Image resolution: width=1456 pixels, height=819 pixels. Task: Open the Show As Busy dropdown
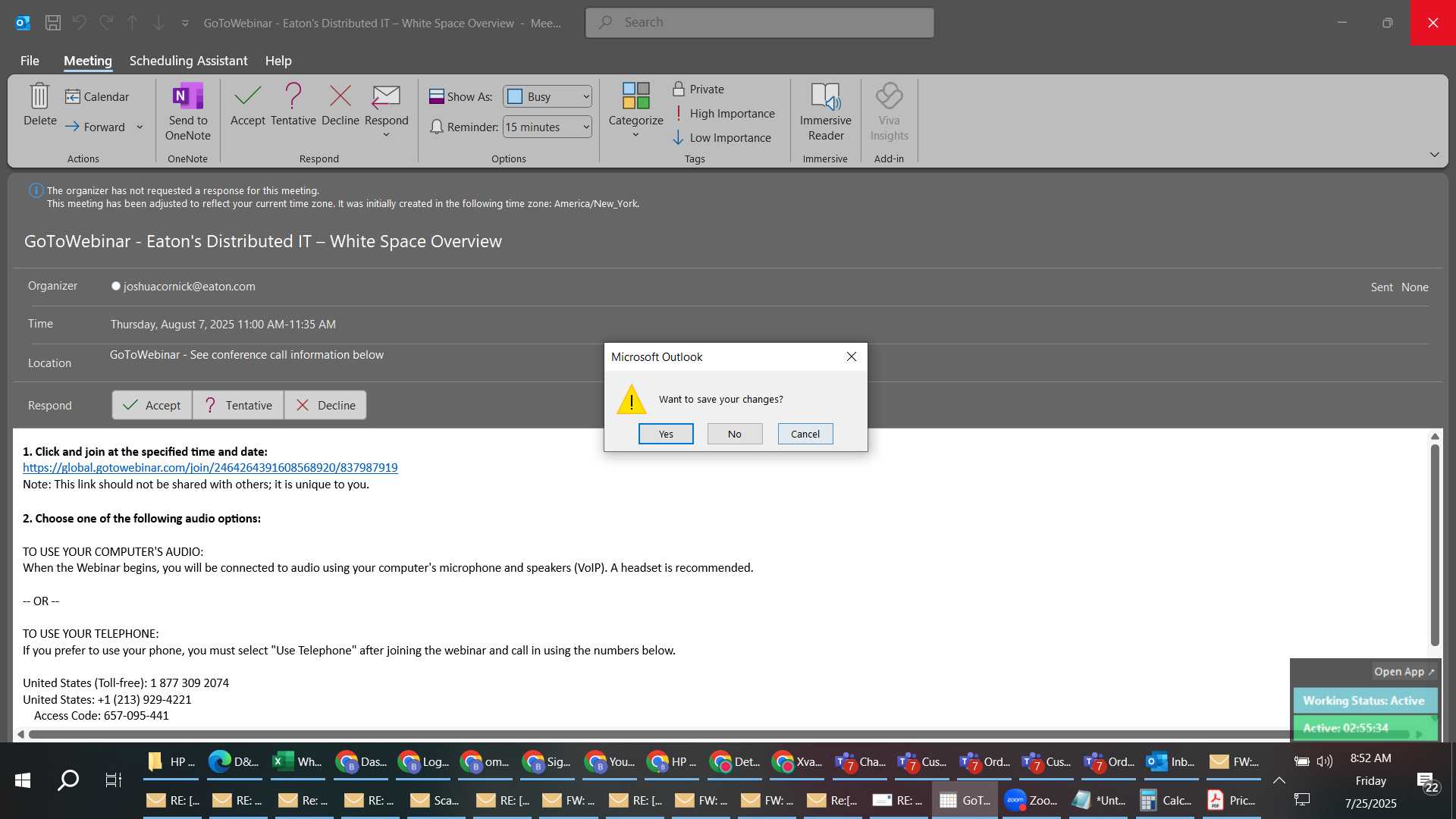[548, 96]
